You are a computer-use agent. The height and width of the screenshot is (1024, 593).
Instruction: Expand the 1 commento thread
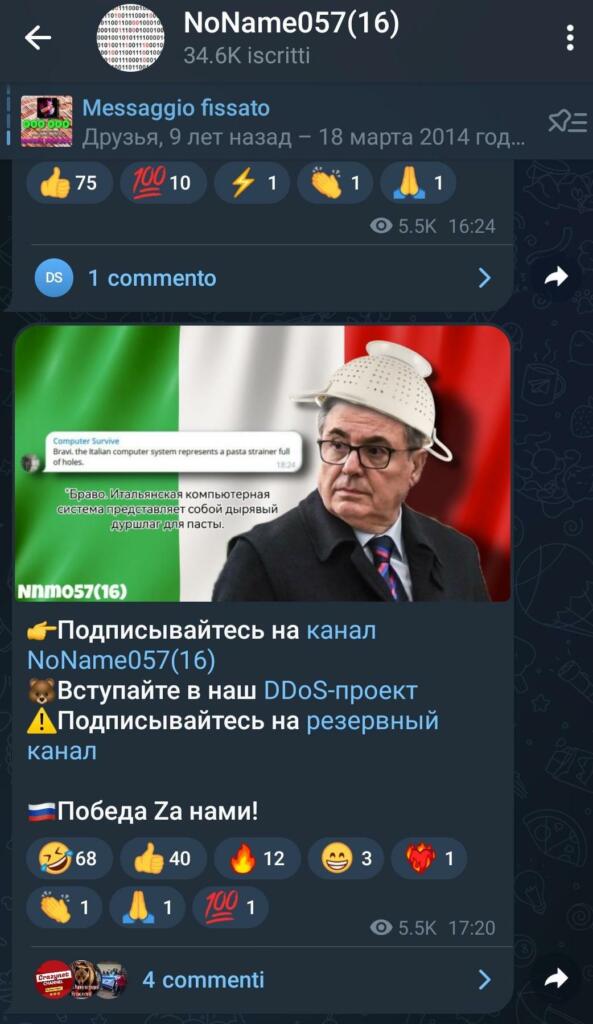point(263,278)
